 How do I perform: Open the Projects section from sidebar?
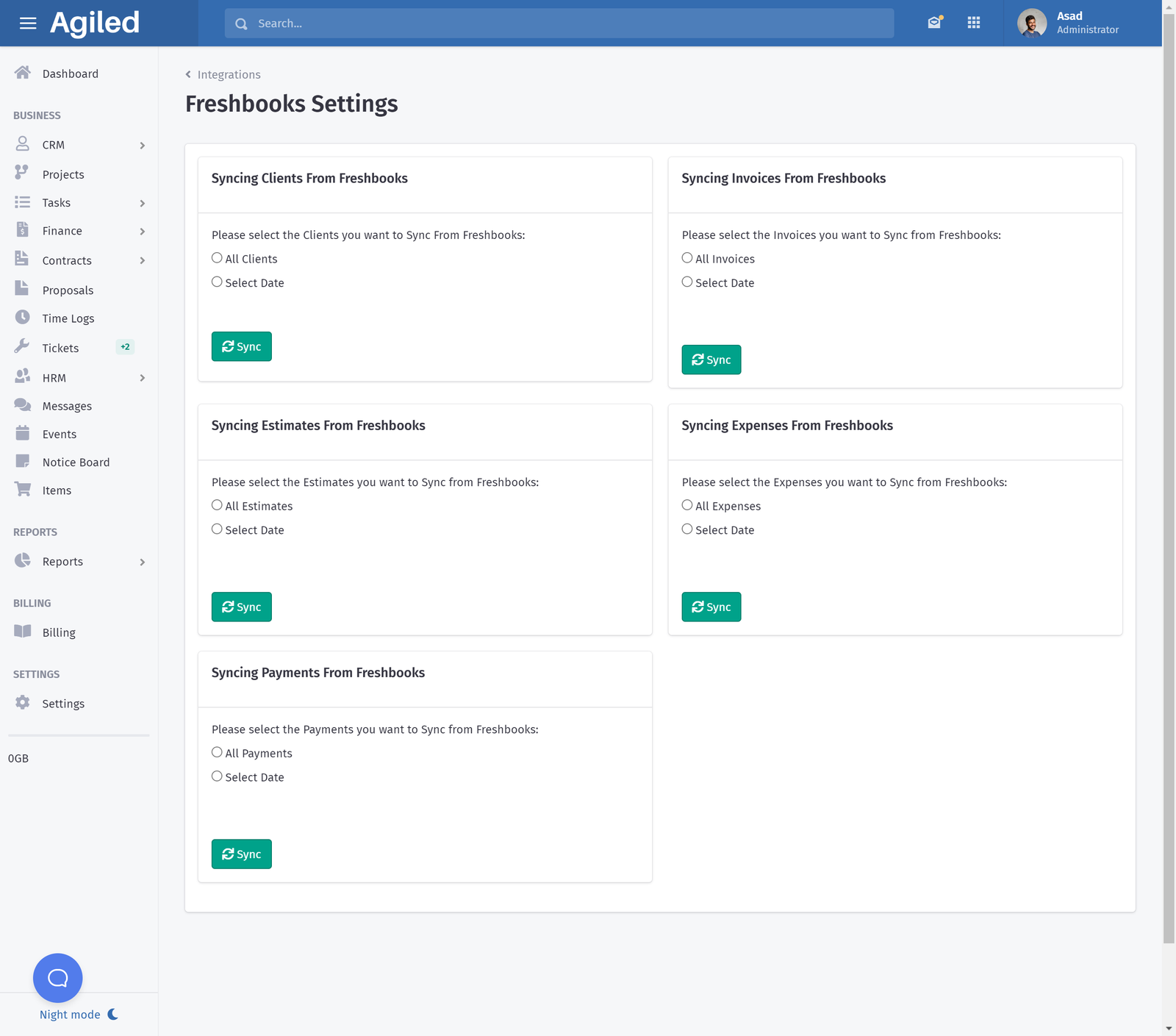63,174
